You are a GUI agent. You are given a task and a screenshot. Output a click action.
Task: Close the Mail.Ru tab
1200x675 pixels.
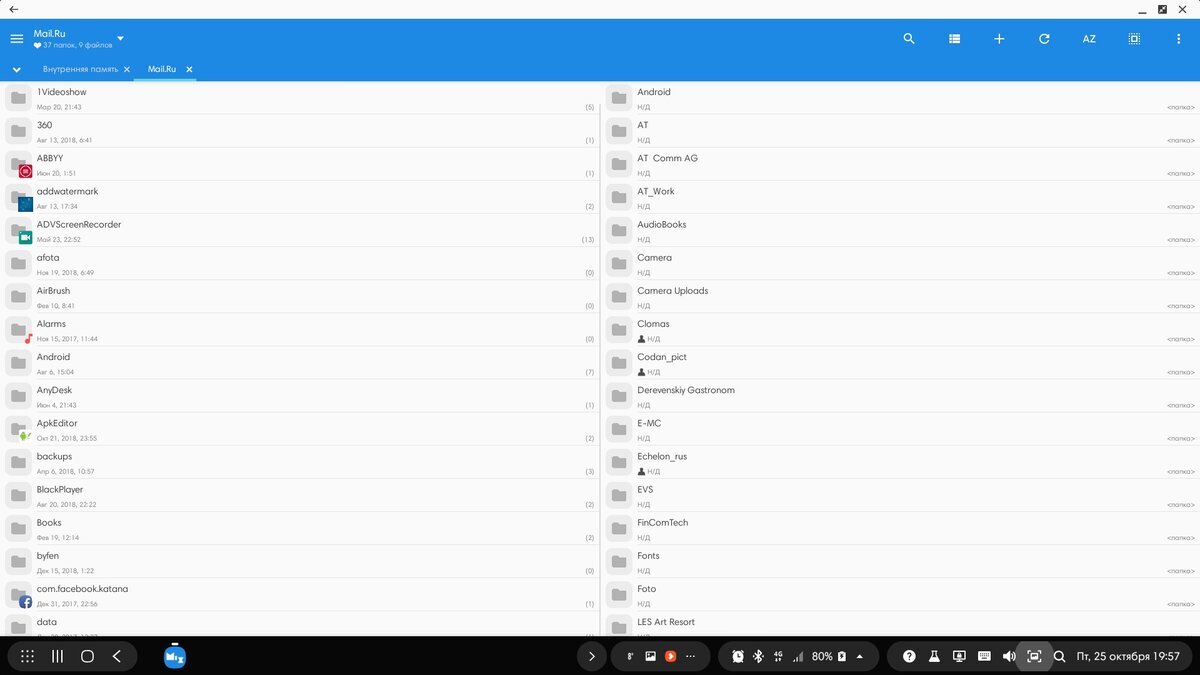(189, 70)
